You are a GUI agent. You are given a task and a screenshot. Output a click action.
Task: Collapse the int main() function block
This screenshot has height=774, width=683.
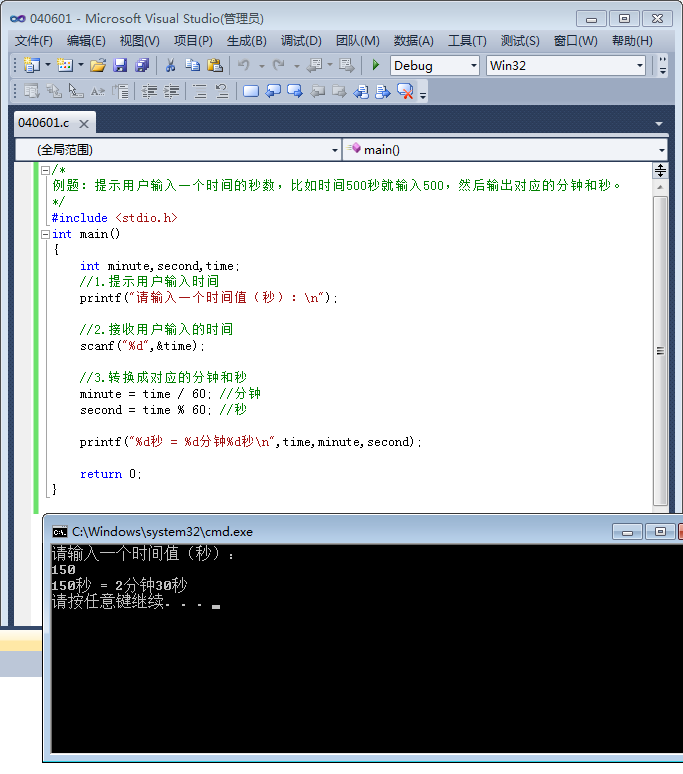pos(45,234)
